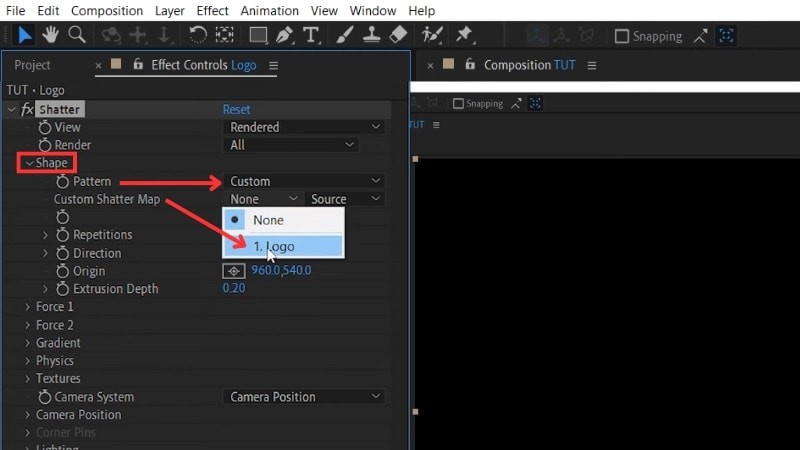Toggle the Extrusion Depth stopwatch
The width and height of the screenshot is (800, 450).
coord(63,289)
